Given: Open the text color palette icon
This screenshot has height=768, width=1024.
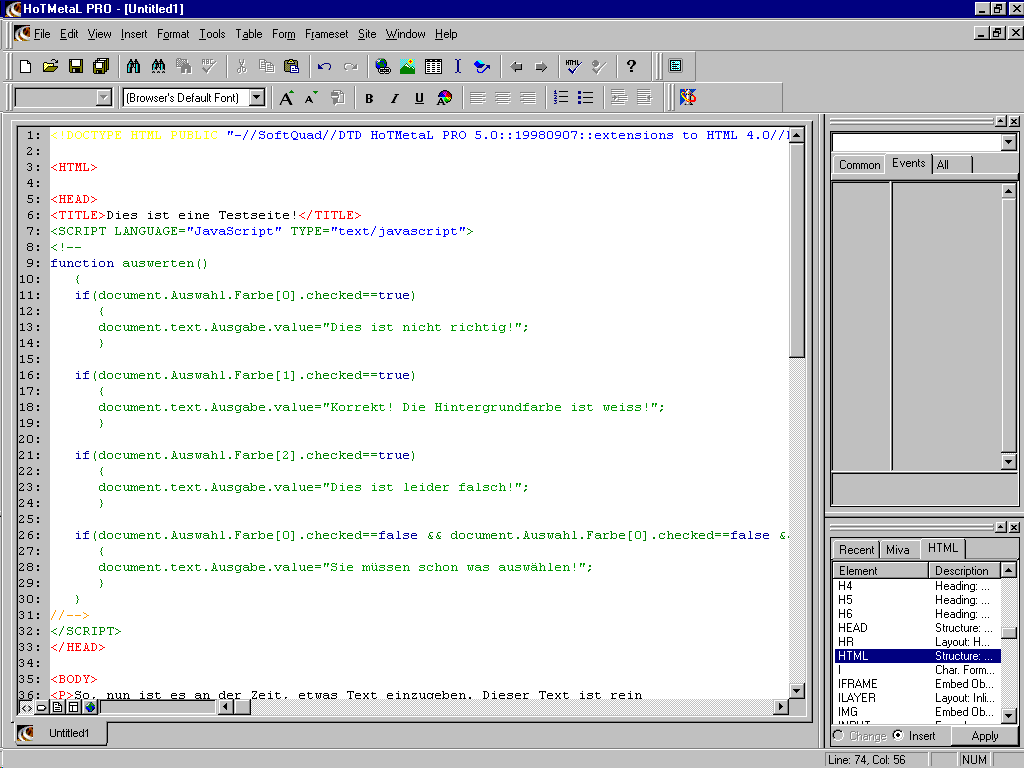Looking at the screenshot, I should tap(444, 98).
